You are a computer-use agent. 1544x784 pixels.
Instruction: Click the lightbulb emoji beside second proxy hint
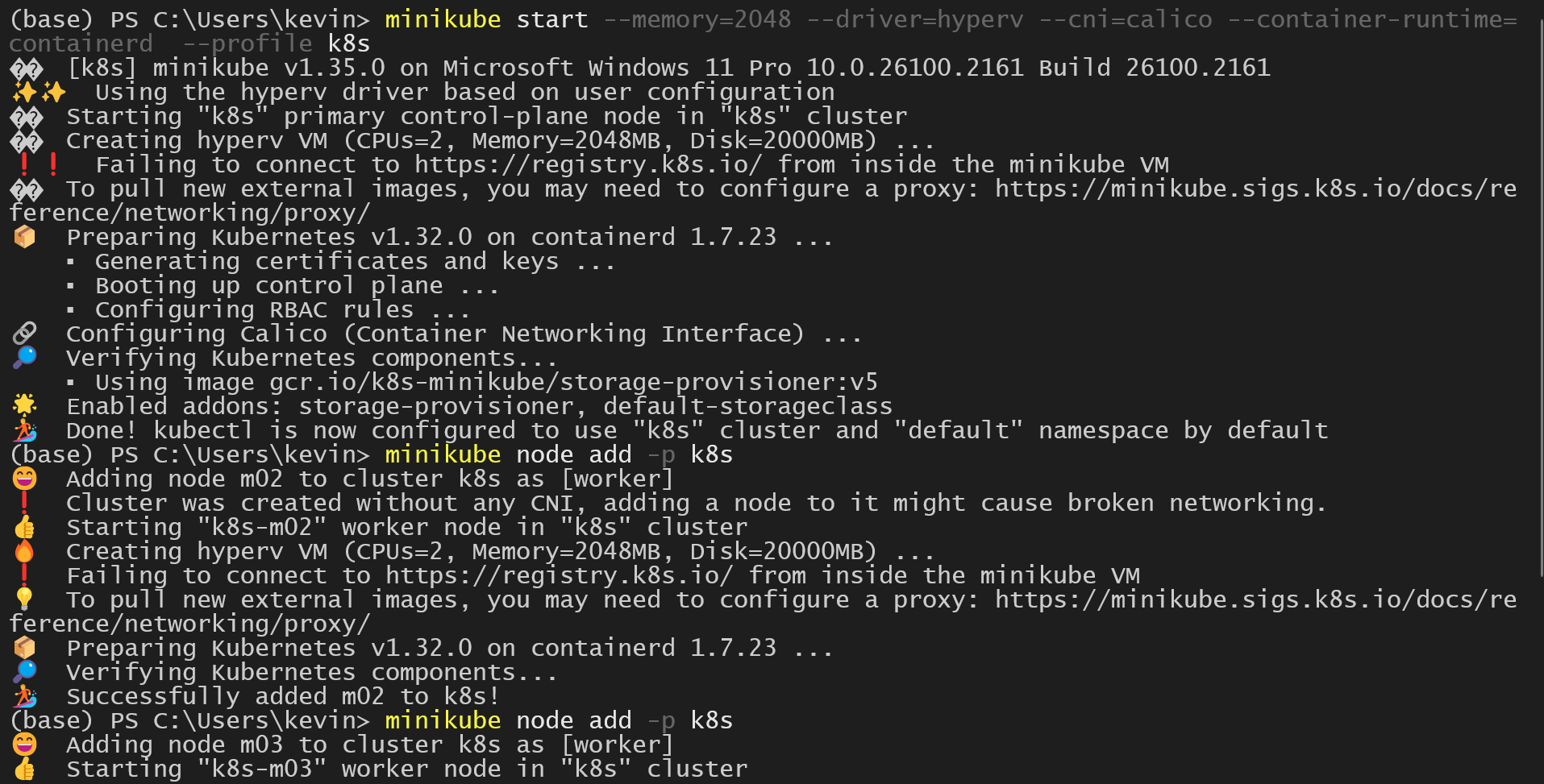click(x=24, y=599)
